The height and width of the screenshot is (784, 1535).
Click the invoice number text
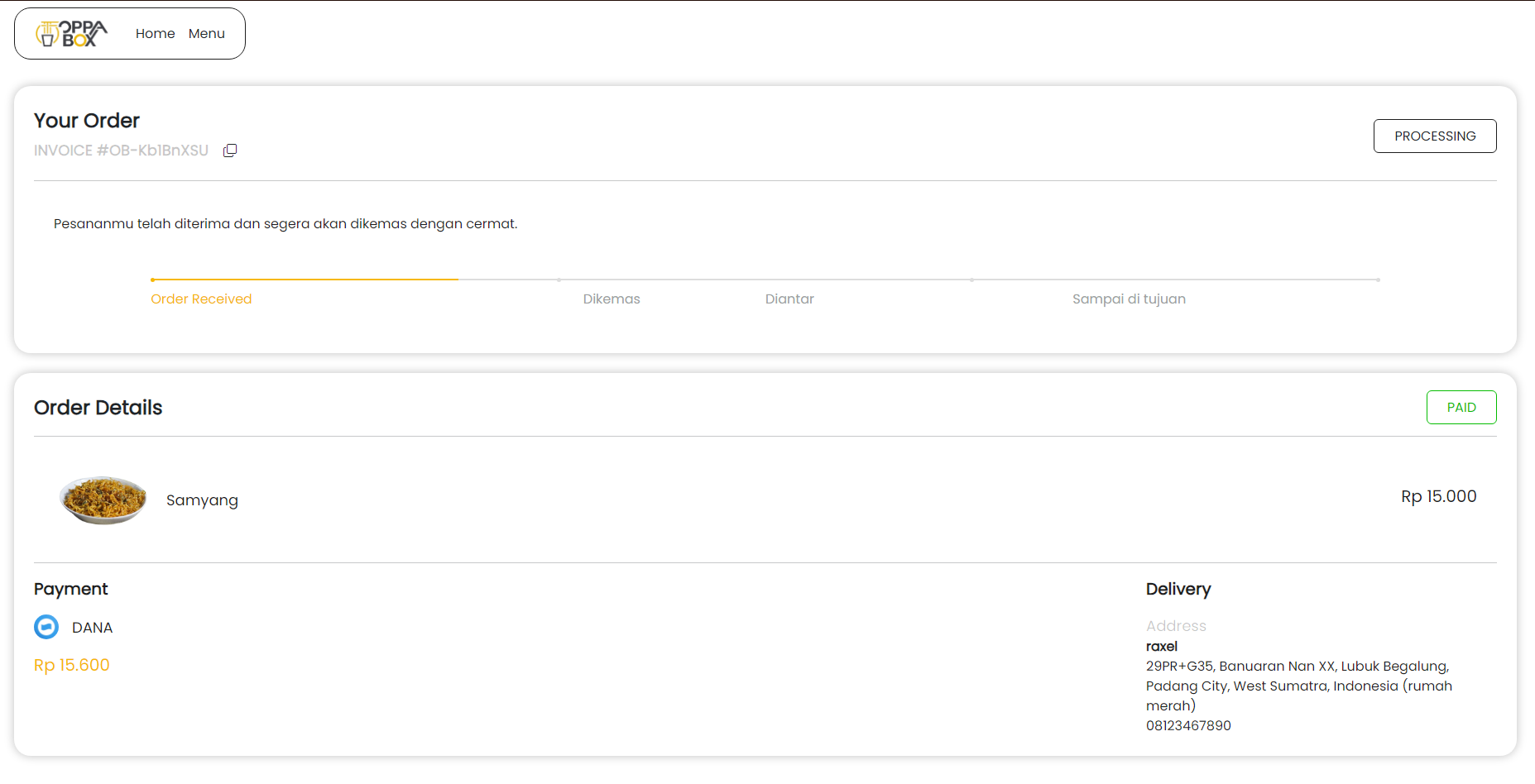coord(121,151)
